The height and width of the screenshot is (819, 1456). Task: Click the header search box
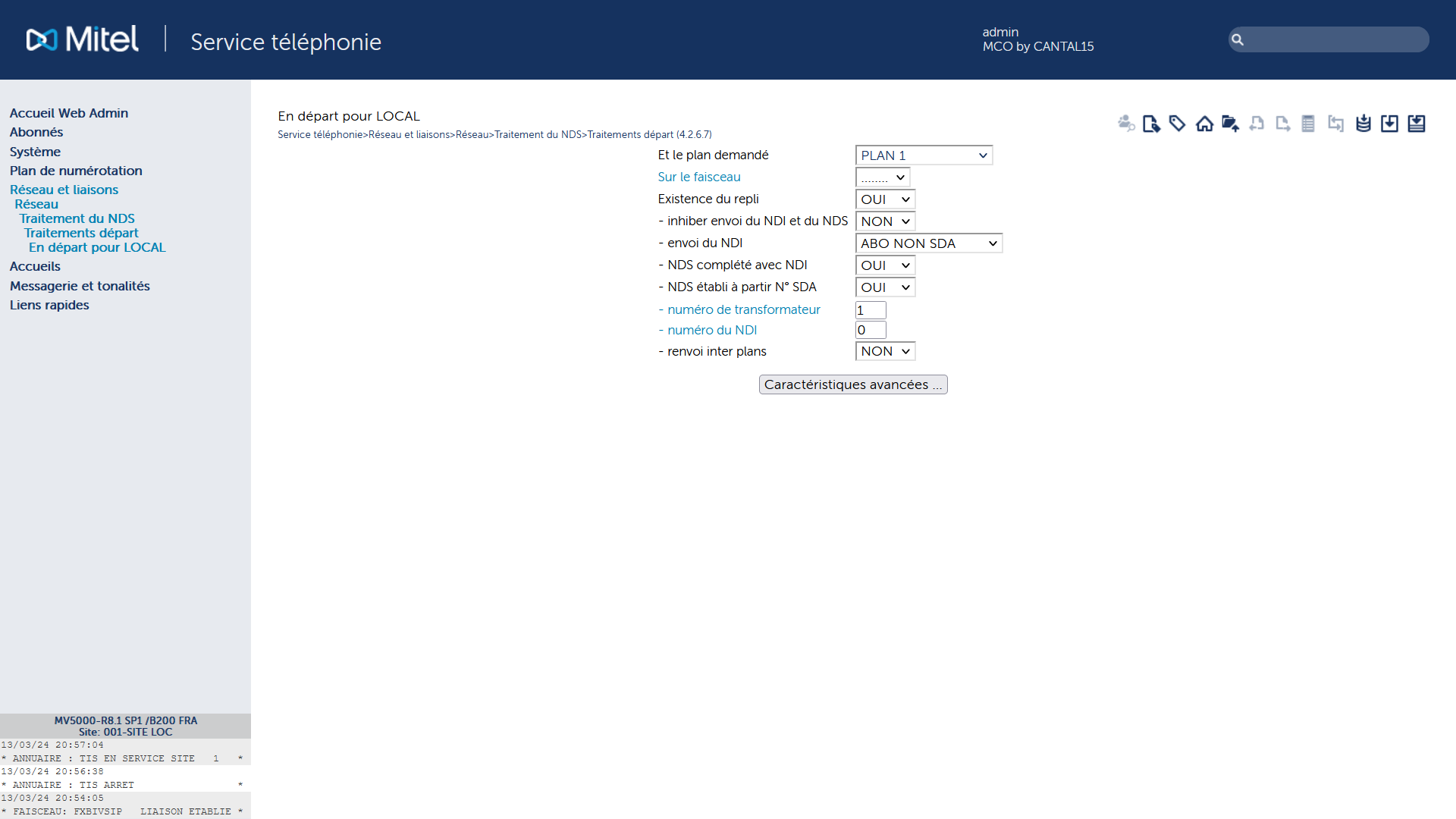1329,39
